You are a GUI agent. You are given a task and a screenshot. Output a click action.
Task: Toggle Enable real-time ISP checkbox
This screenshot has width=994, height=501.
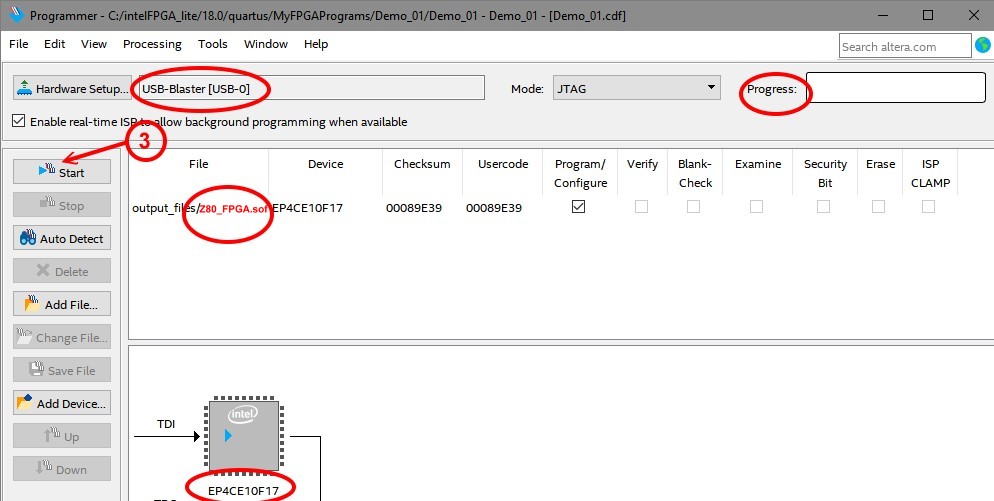click(x=19, y=120)
